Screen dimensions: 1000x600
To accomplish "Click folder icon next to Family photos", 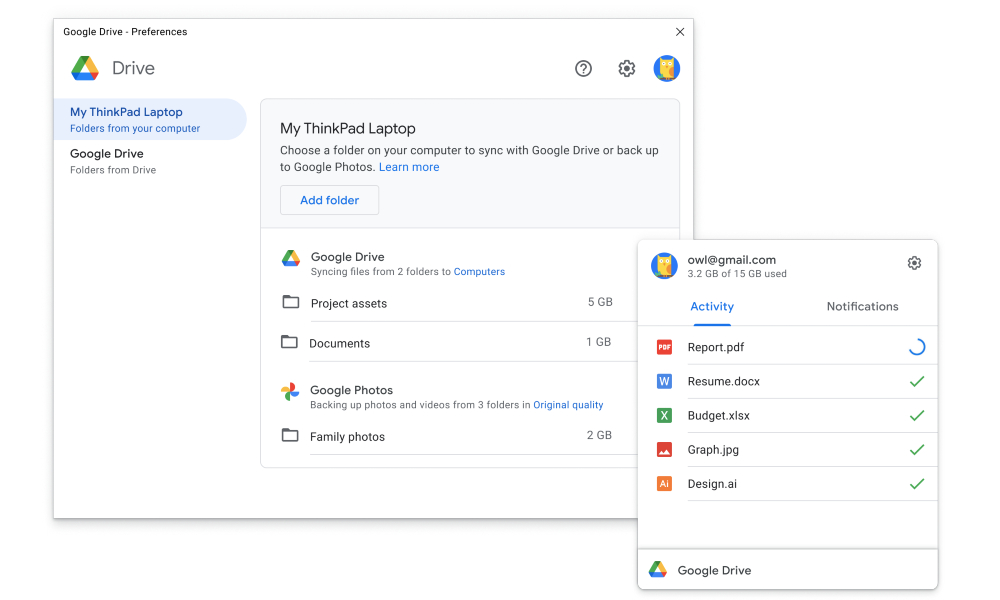I will coord(290,435).
